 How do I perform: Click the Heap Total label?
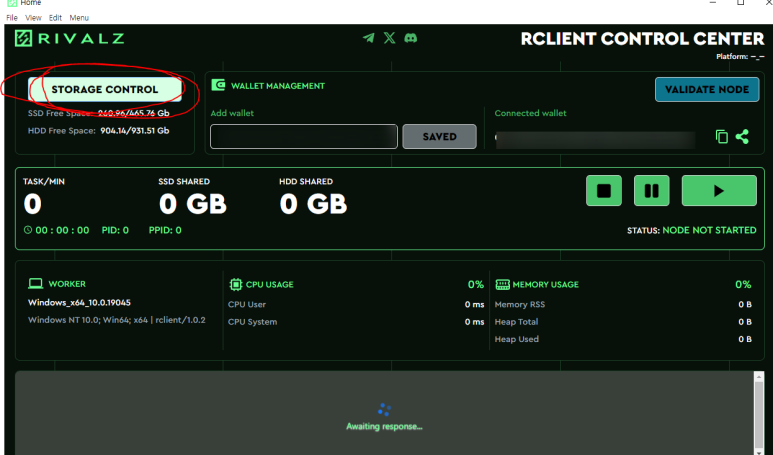(x=516, y=322)
